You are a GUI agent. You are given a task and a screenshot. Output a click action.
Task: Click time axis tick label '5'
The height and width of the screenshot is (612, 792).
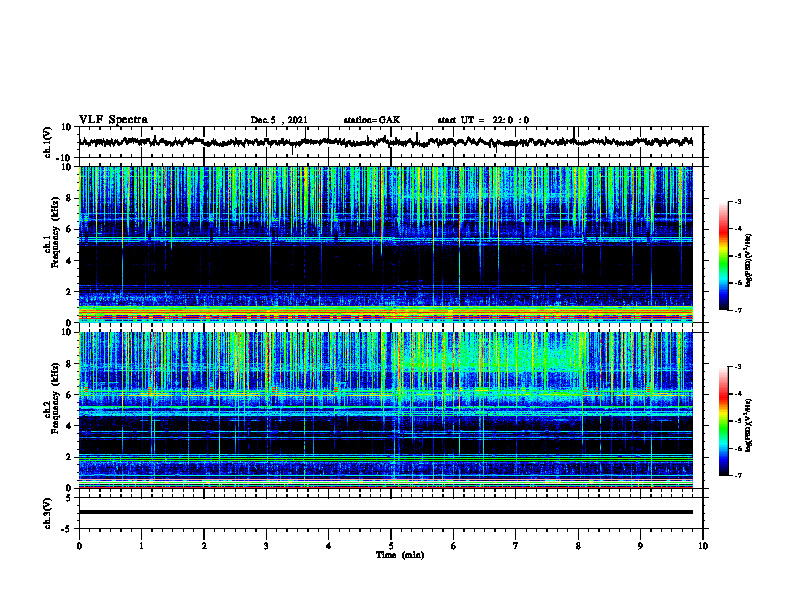pos(391,546)
